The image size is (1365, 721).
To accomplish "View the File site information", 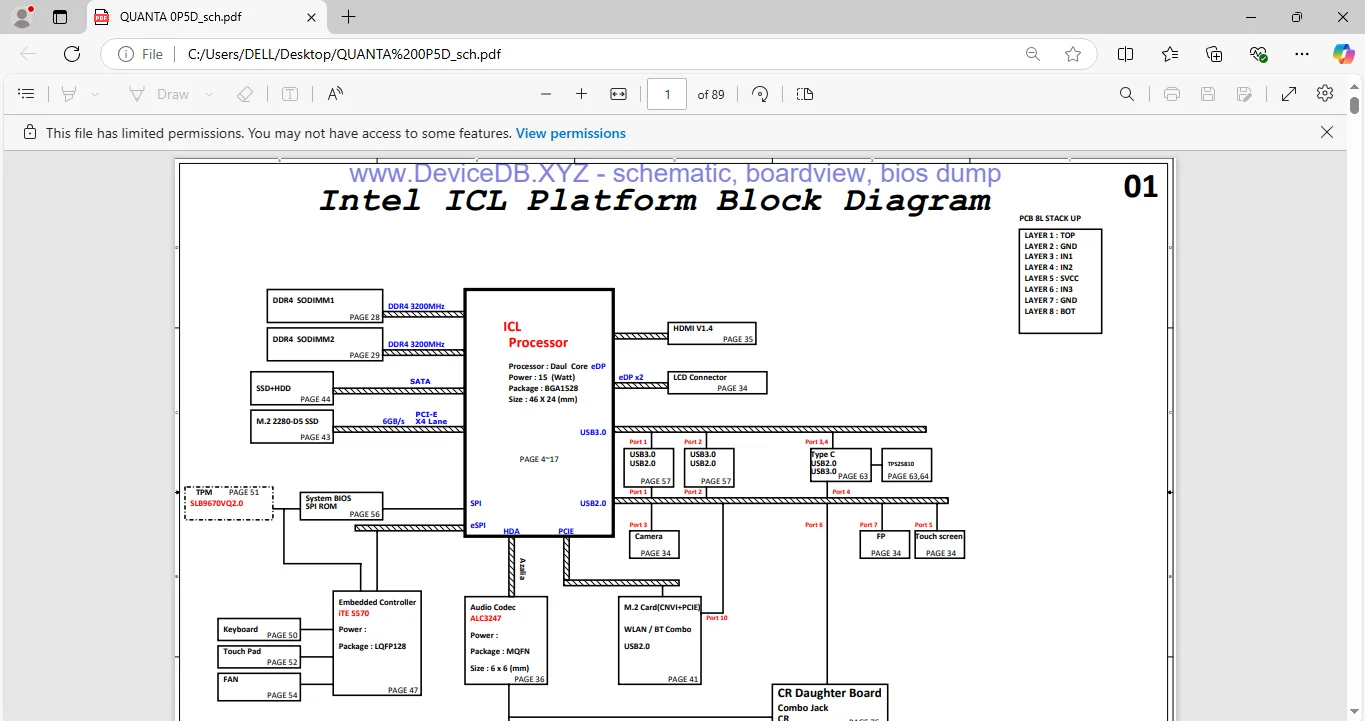I will pos(139,54).
